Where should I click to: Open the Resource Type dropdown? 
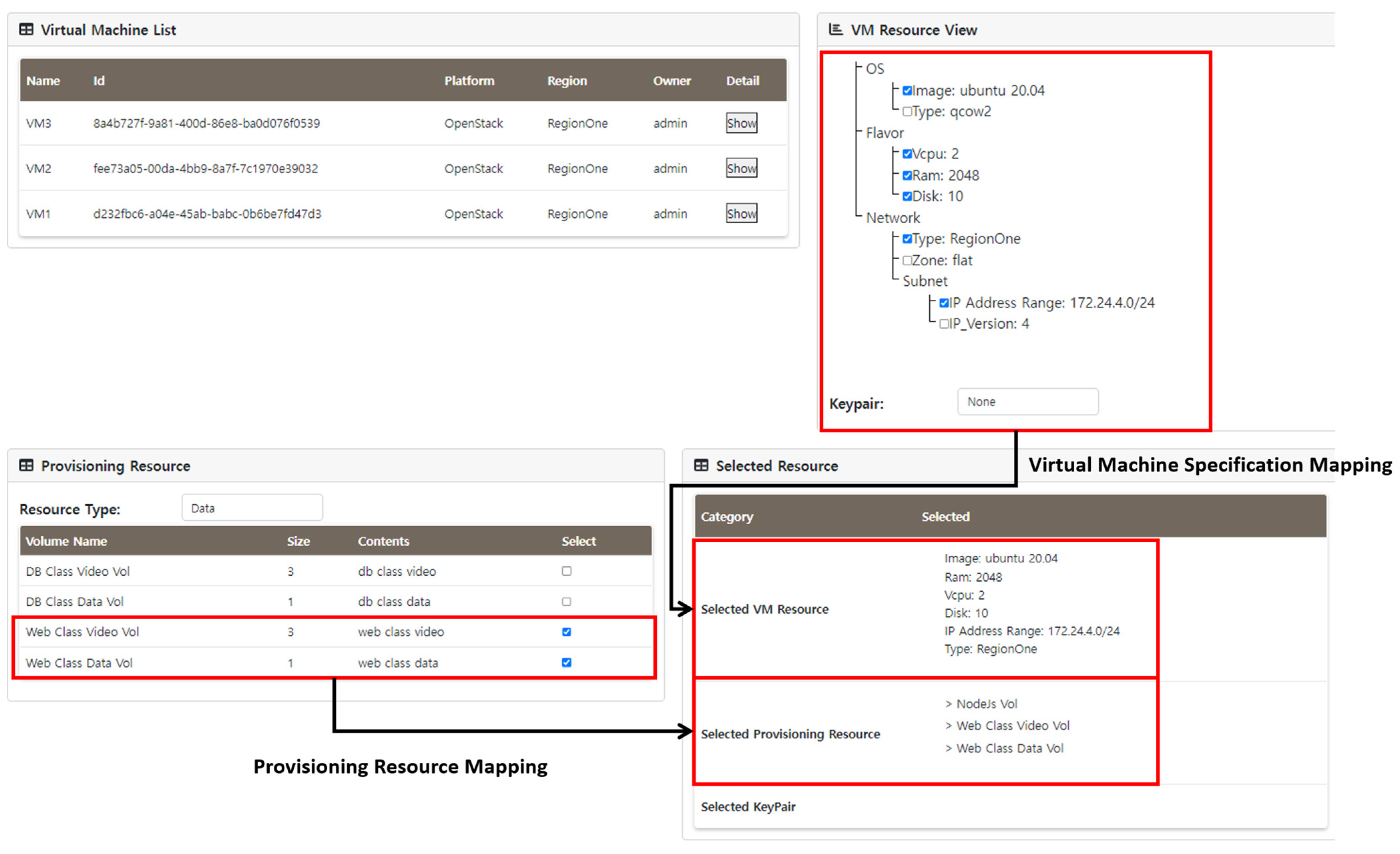click(x=252, y=508)
